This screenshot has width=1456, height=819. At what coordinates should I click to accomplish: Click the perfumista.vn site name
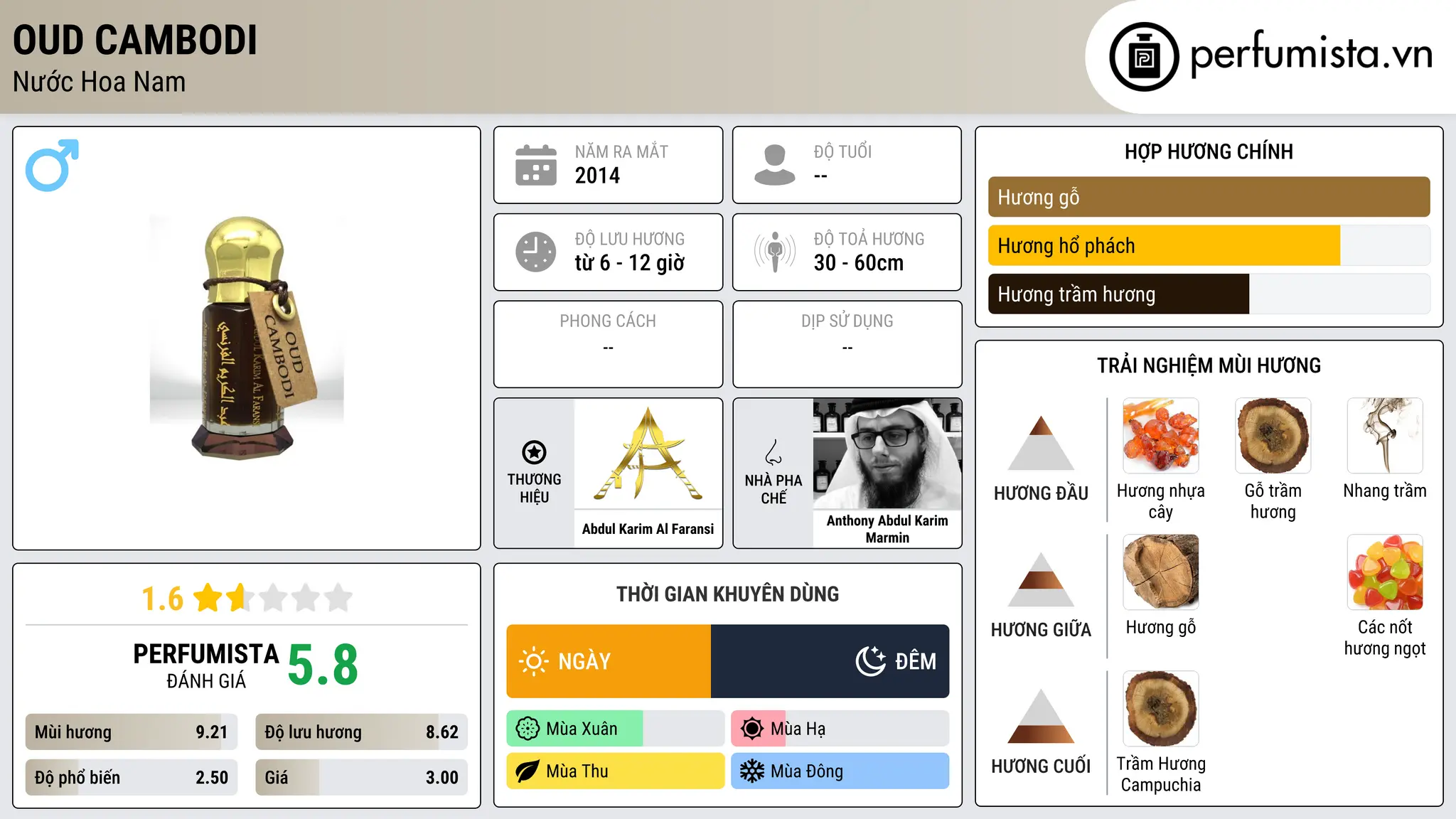tap(1311, 54)
